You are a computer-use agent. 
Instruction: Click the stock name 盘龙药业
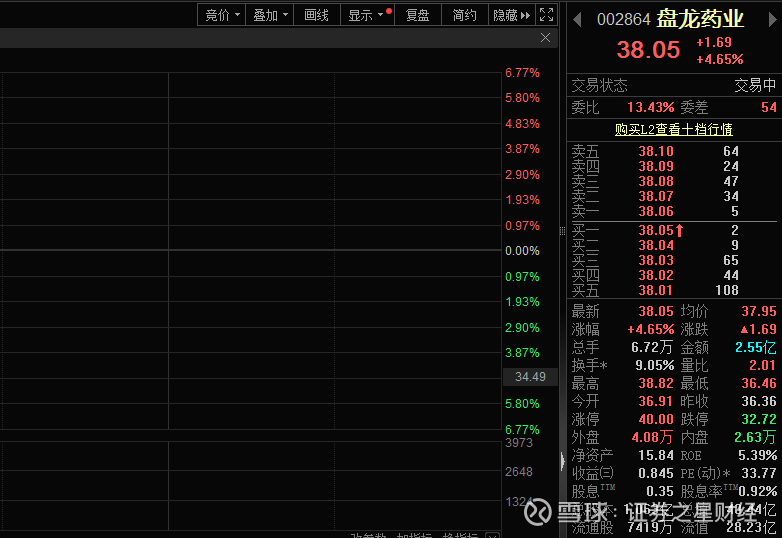pos(700,19)
